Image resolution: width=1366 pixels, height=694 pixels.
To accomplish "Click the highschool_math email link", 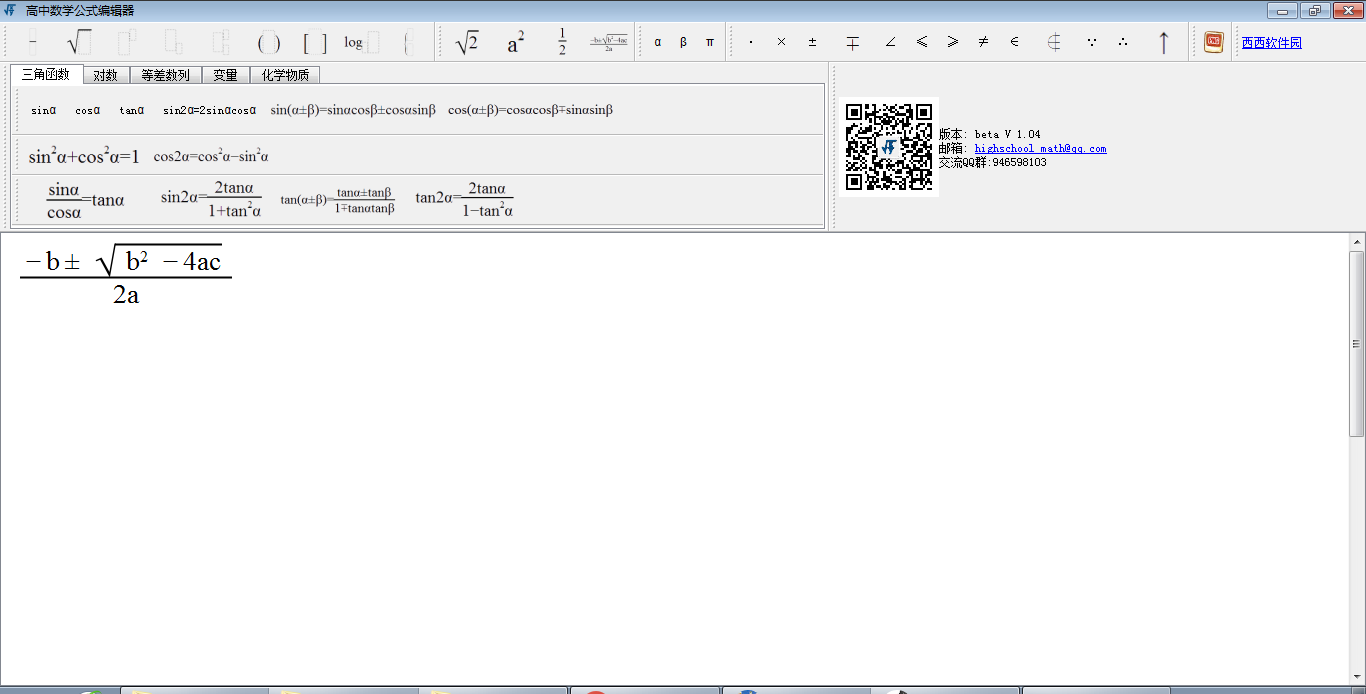I will coord(1040,148).
